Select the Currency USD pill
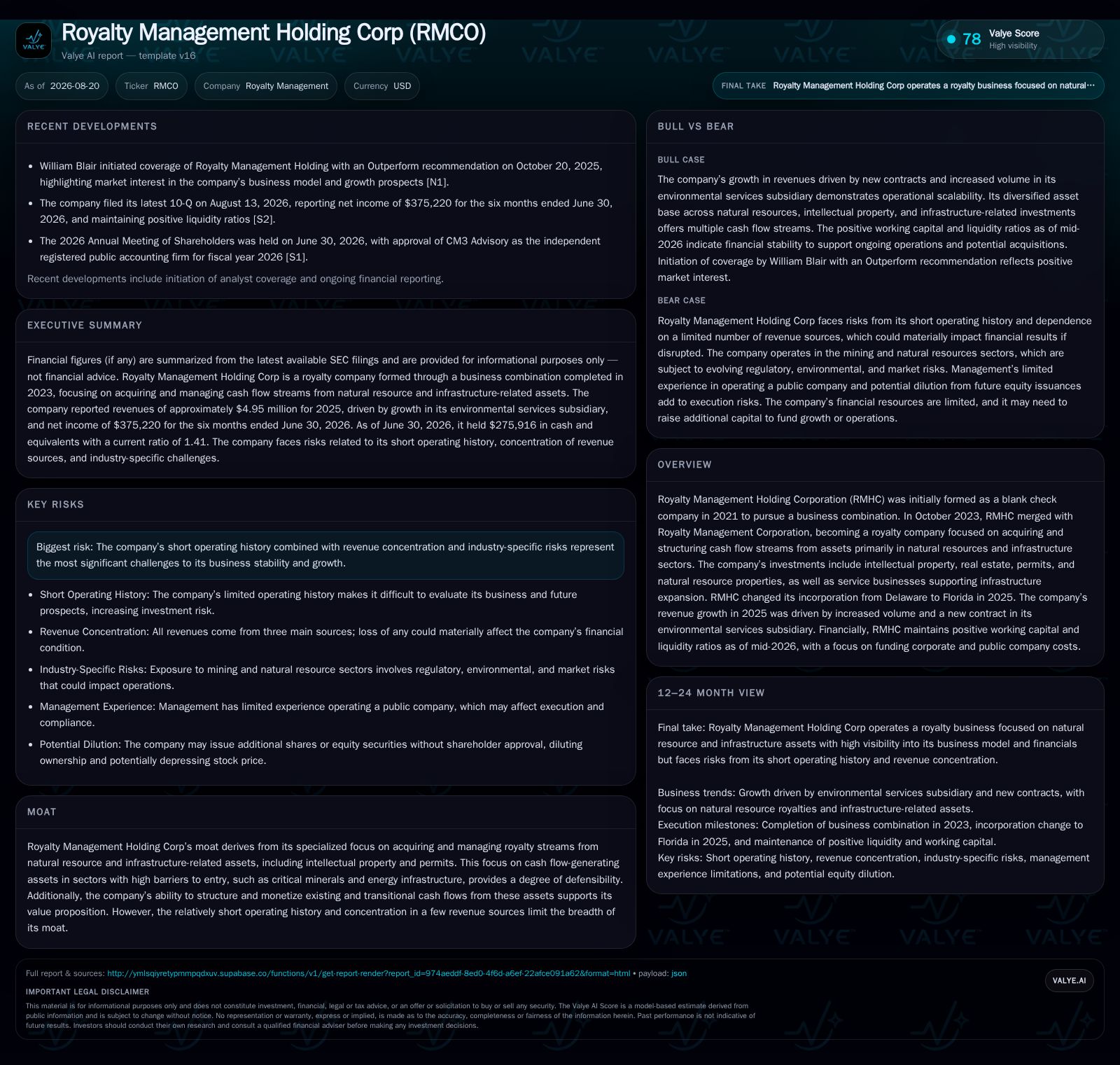The width and height of the screenshot is (1120, 1065). (382, 86)
